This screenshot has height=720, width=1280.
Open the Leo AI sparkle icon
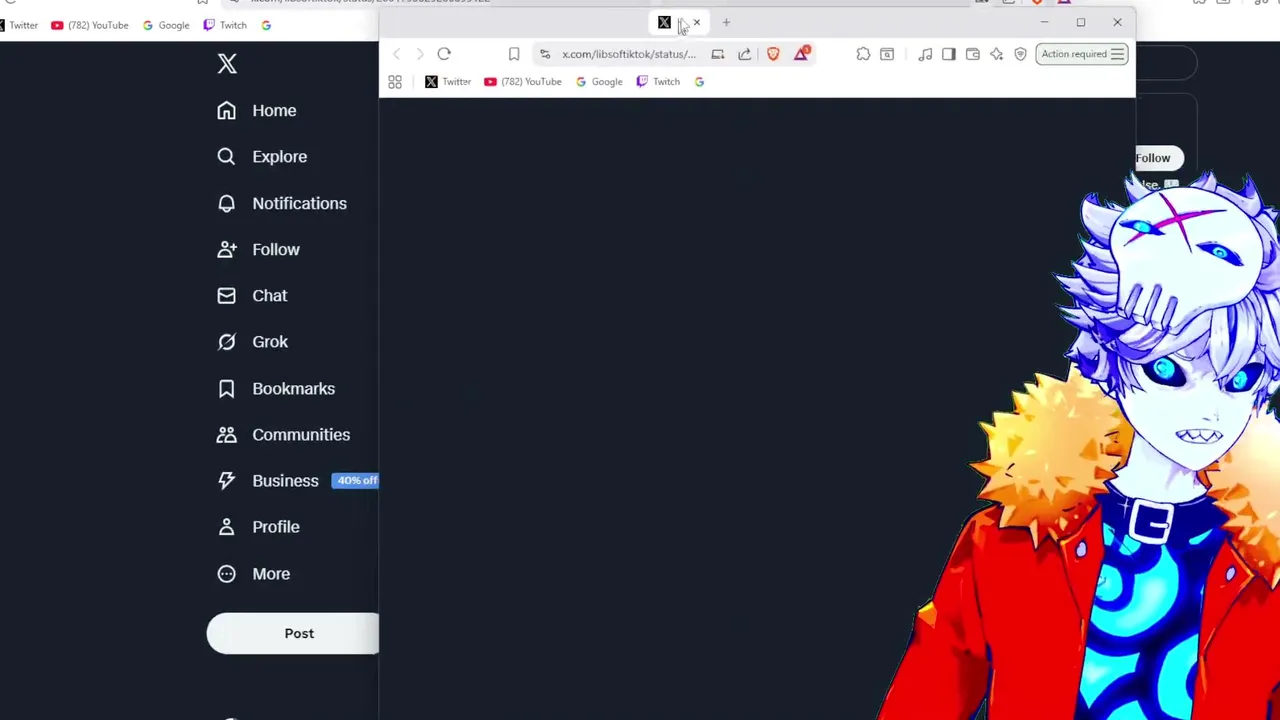[997, 54]
